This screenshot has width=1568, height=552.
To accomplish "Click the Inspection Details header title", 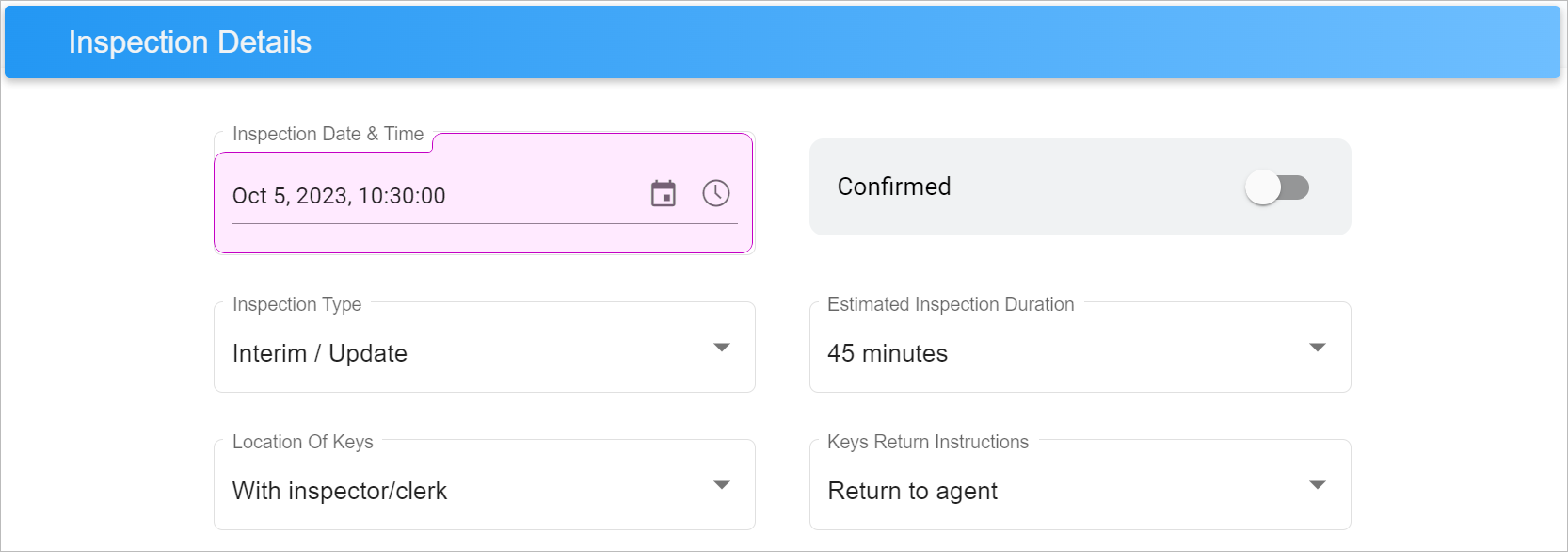I will [190, 42].
